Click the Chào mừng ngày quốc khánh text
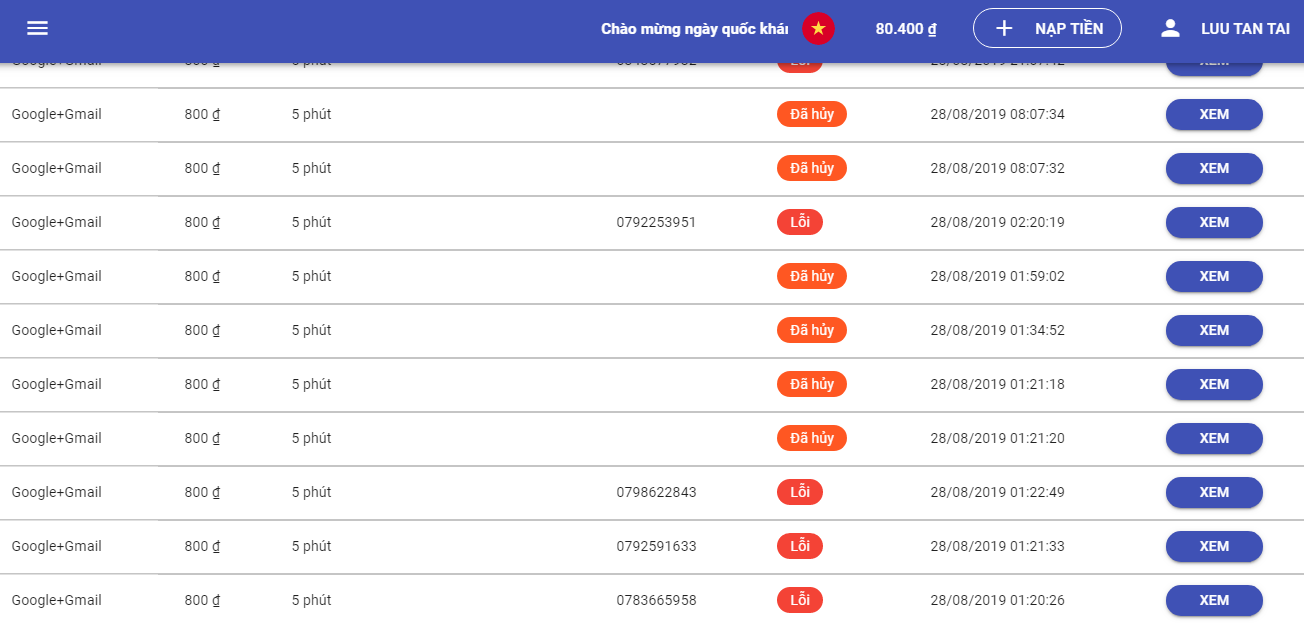 (694, 29)
